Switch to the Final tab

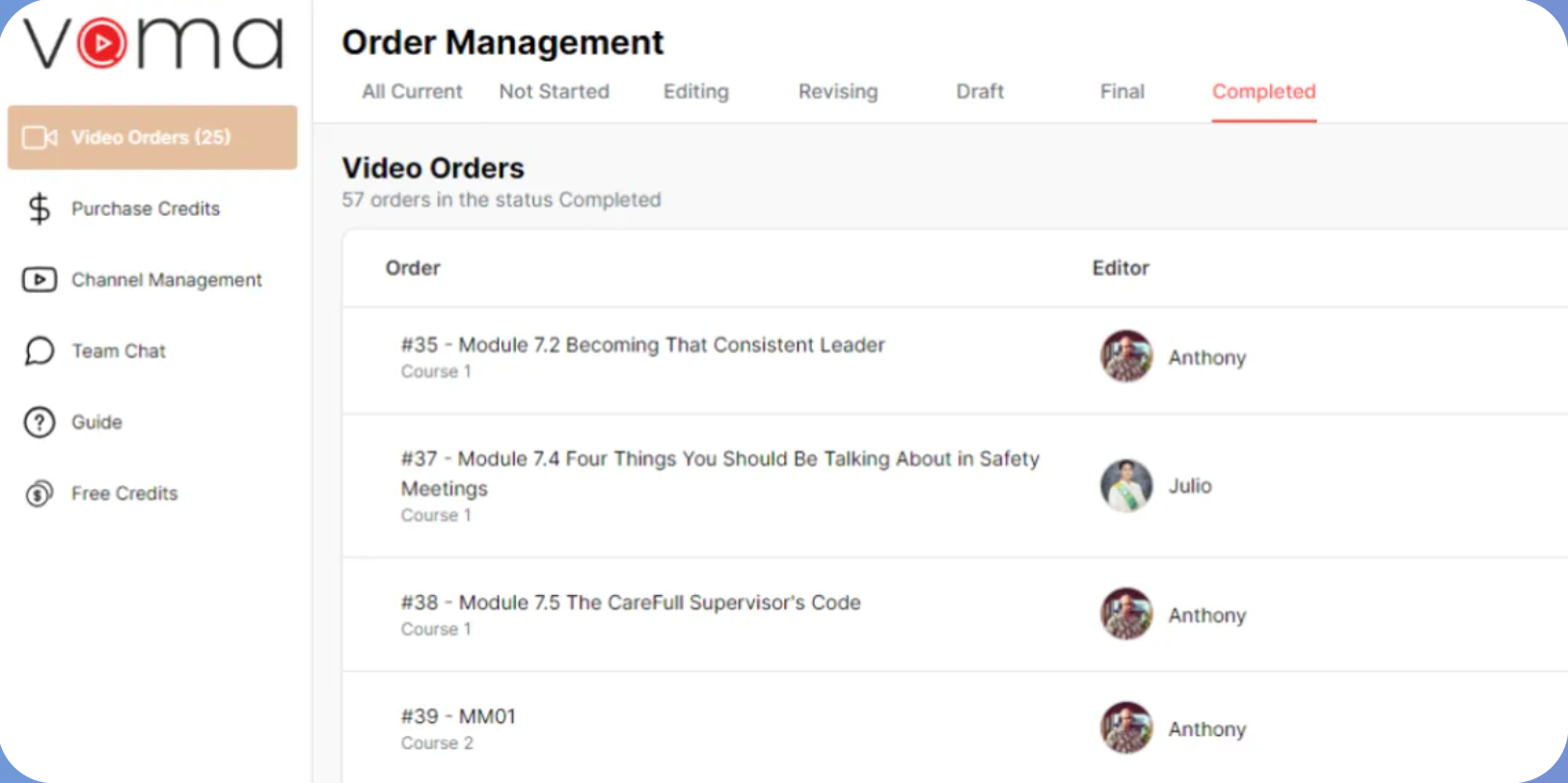pyautogui.click(x=1122, y=92)
